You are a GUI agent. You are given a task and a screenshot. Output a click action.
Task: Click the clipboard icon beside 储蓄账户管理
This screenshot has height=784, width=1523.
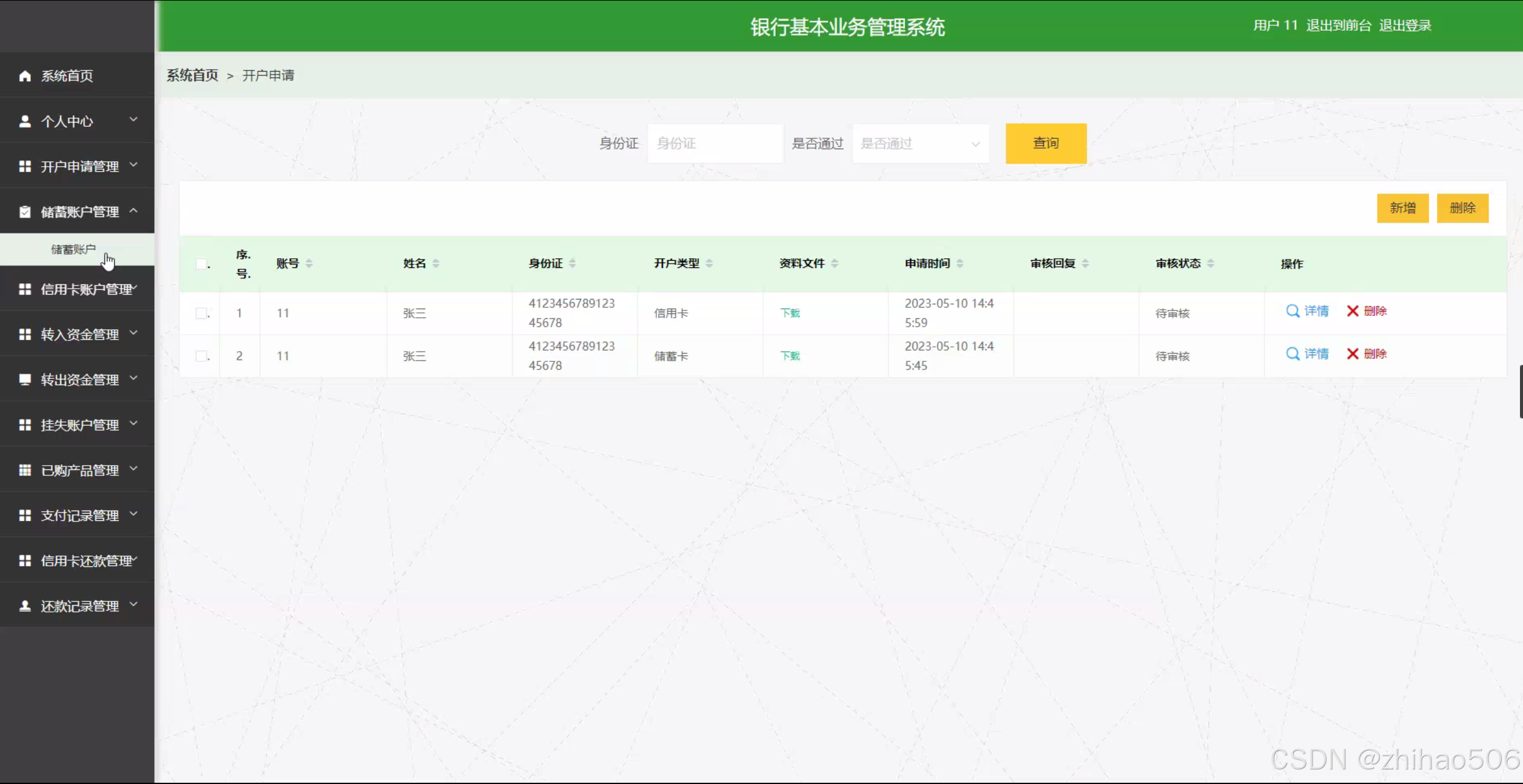click(25, 212)
